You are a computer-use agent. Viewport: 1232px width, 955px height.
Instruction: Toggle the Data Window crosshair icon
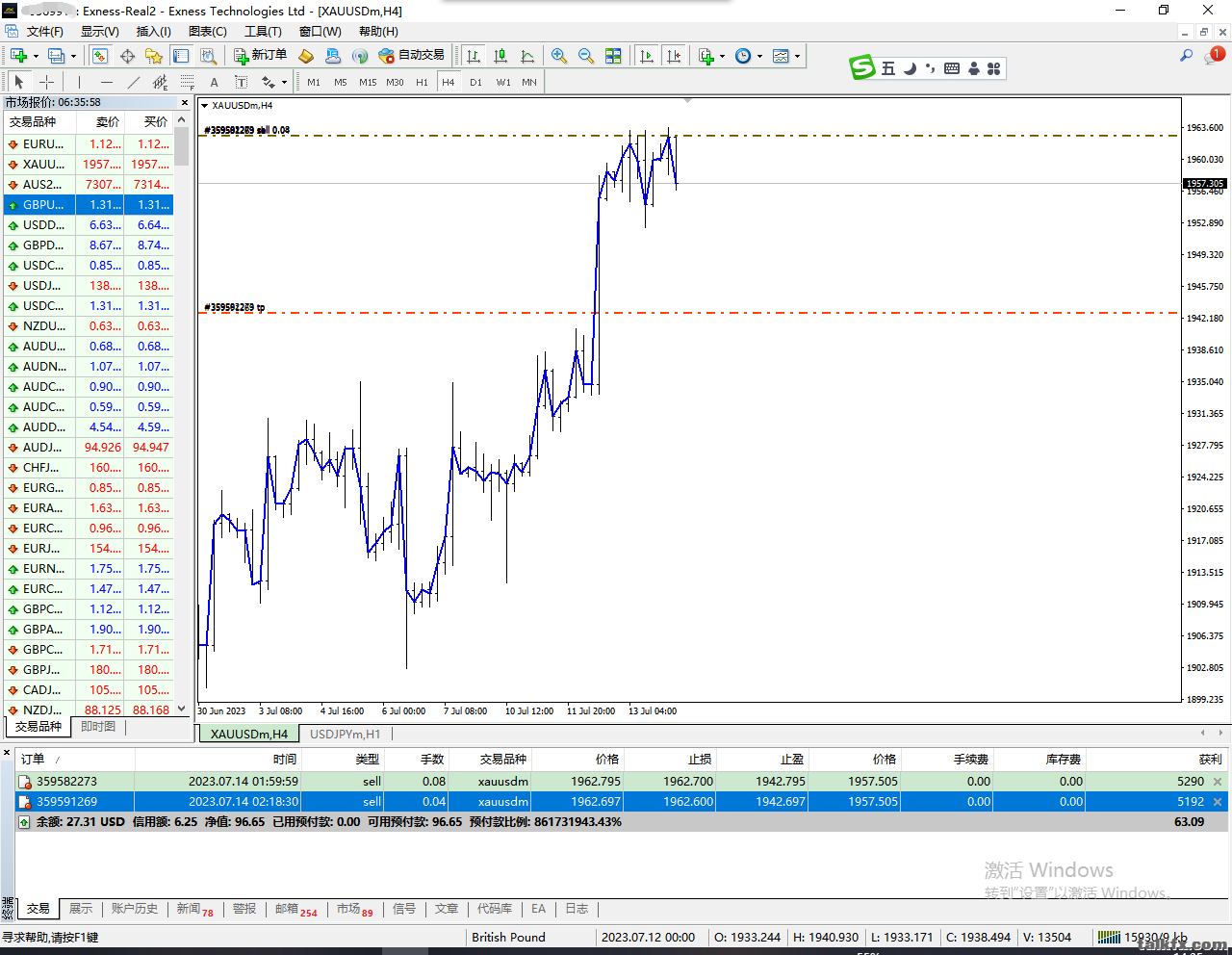click(127, 56)
